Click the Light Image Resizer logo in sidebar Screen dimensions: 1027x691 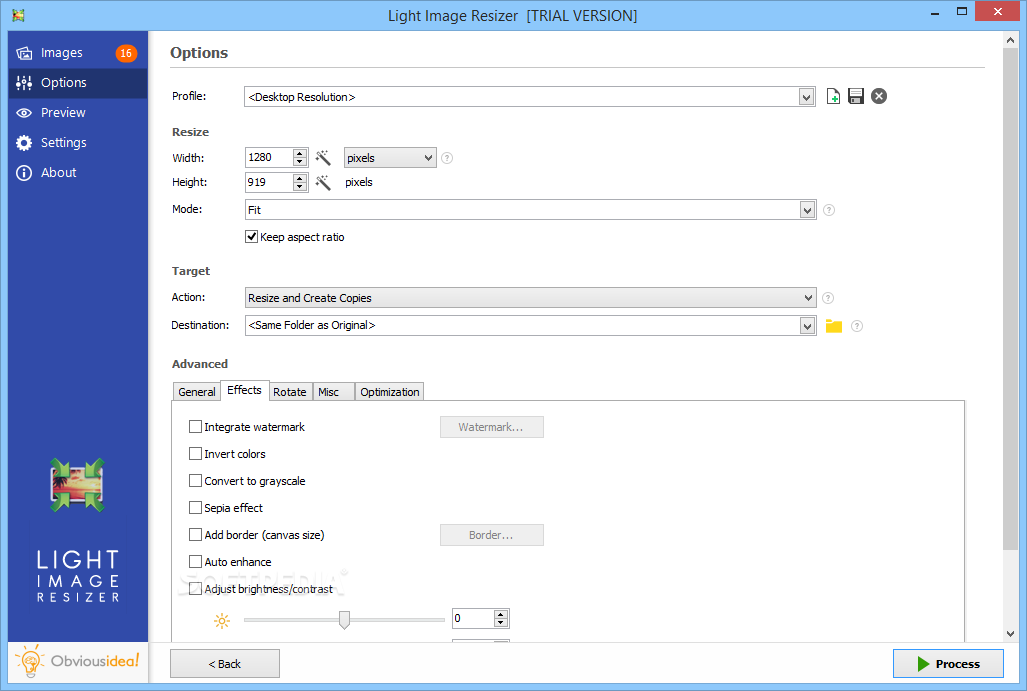click(77, 485)
